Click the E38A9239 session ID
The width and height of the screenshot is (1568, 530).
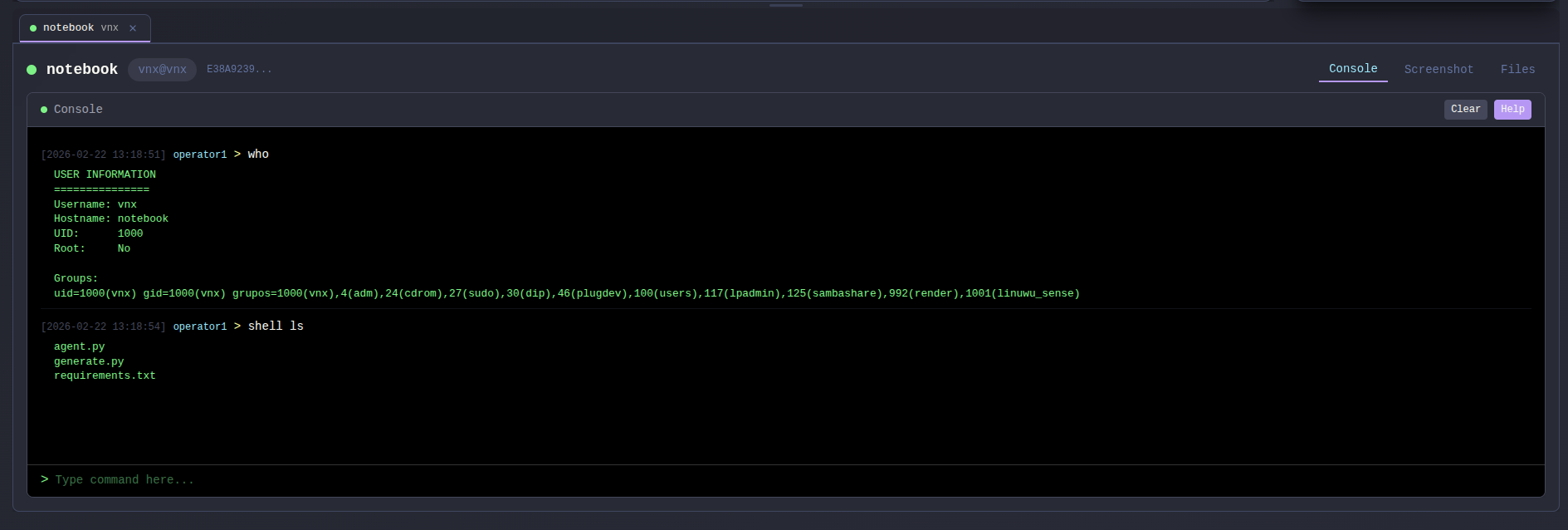[239, 70]
